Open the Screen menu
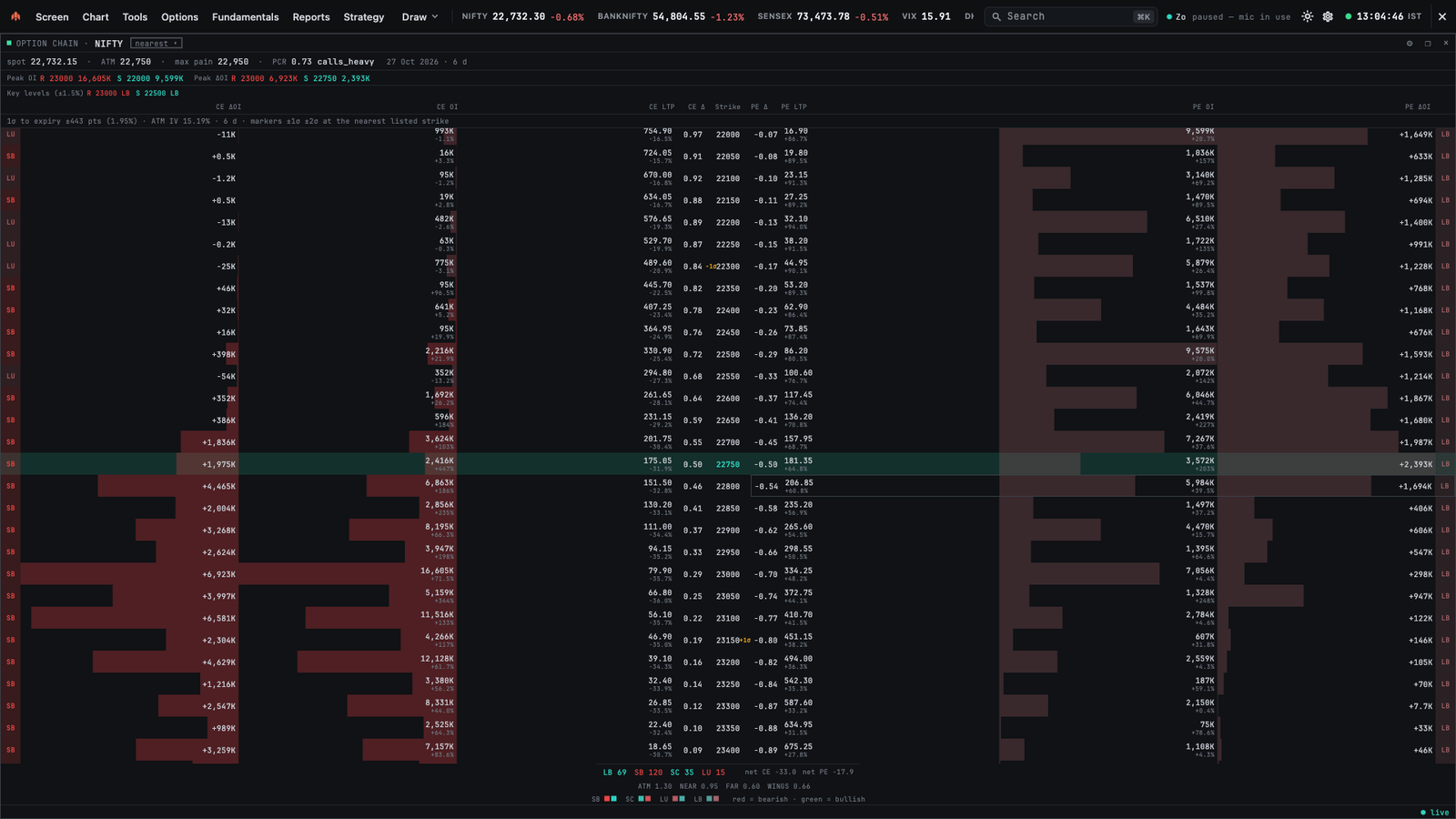1456x819 pixels. tap(52, 16)
